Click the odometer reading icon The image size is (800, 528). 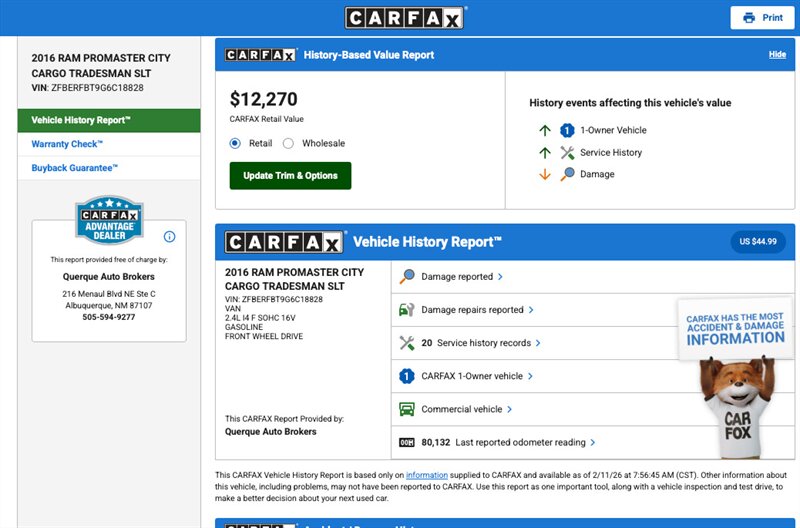407,442
